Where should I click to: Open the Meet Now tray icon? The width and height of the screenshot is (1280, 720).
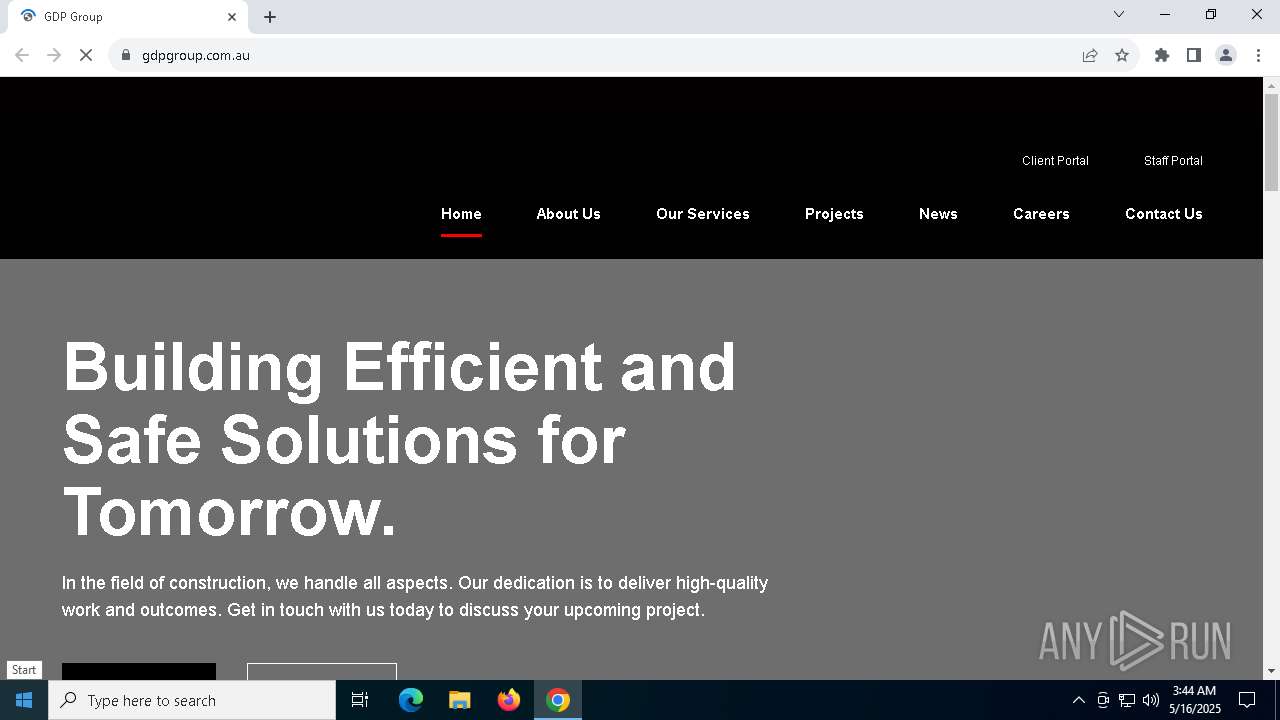point(1103,700)
